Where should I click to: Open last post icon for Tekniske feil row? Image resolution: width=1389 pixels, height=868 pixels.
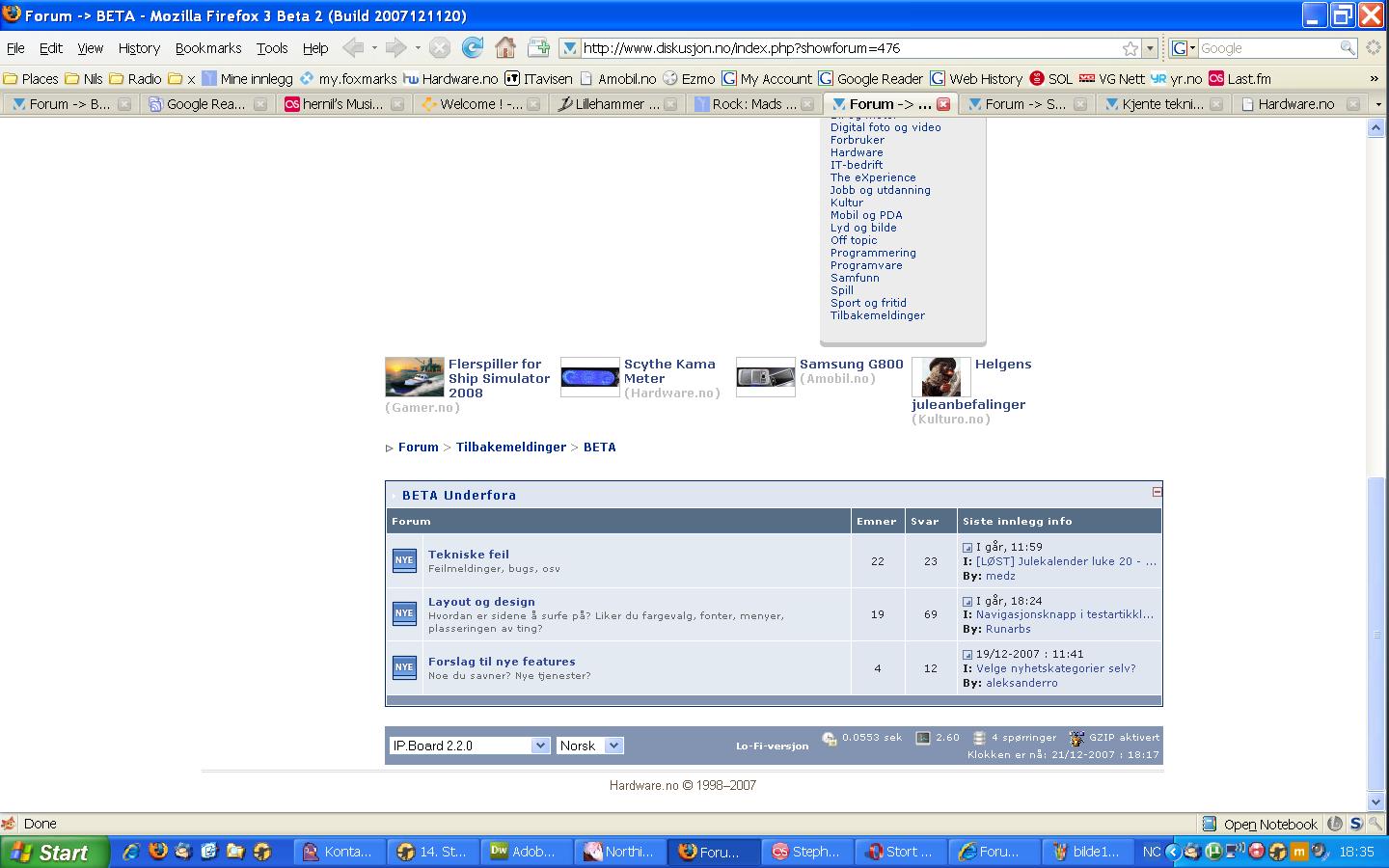pyautogui.click(x=967, y=548)
